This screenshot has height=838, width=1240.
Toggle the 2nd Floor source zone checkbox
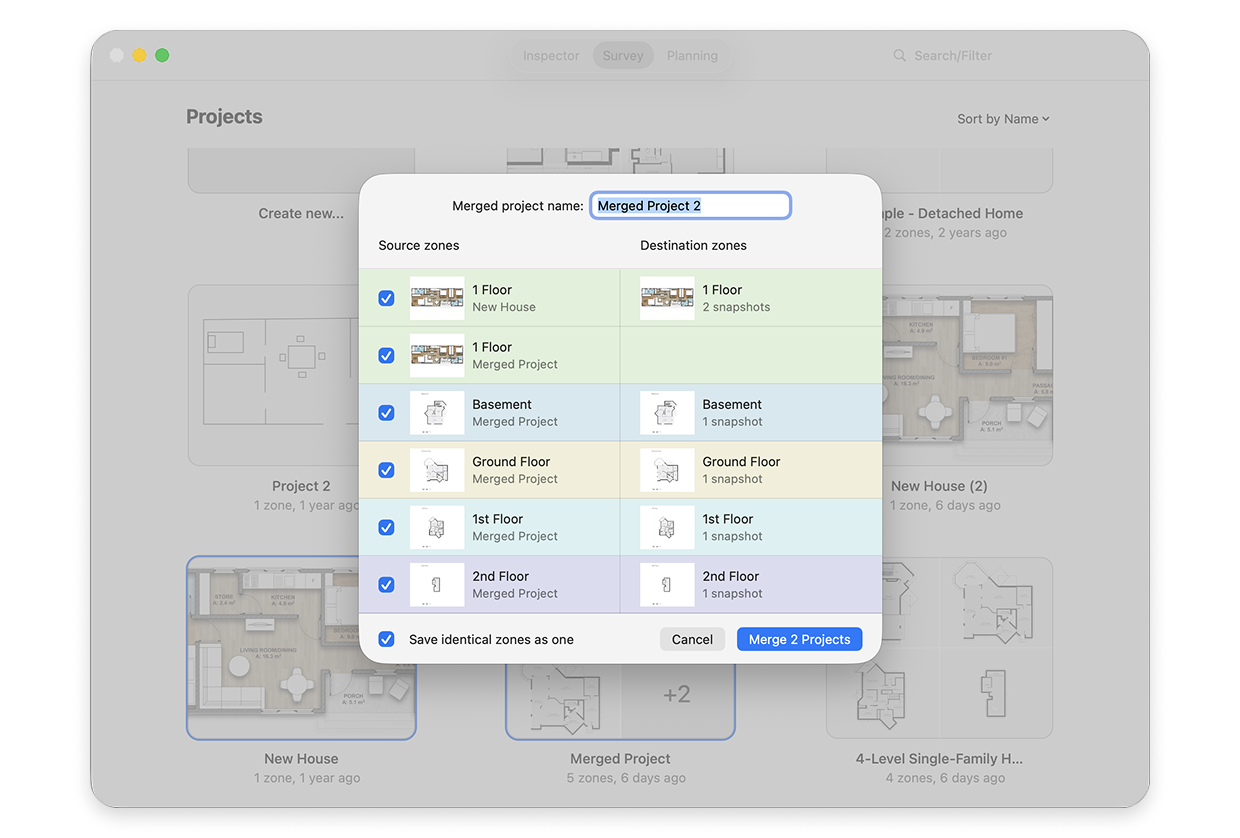click(386, 585)
